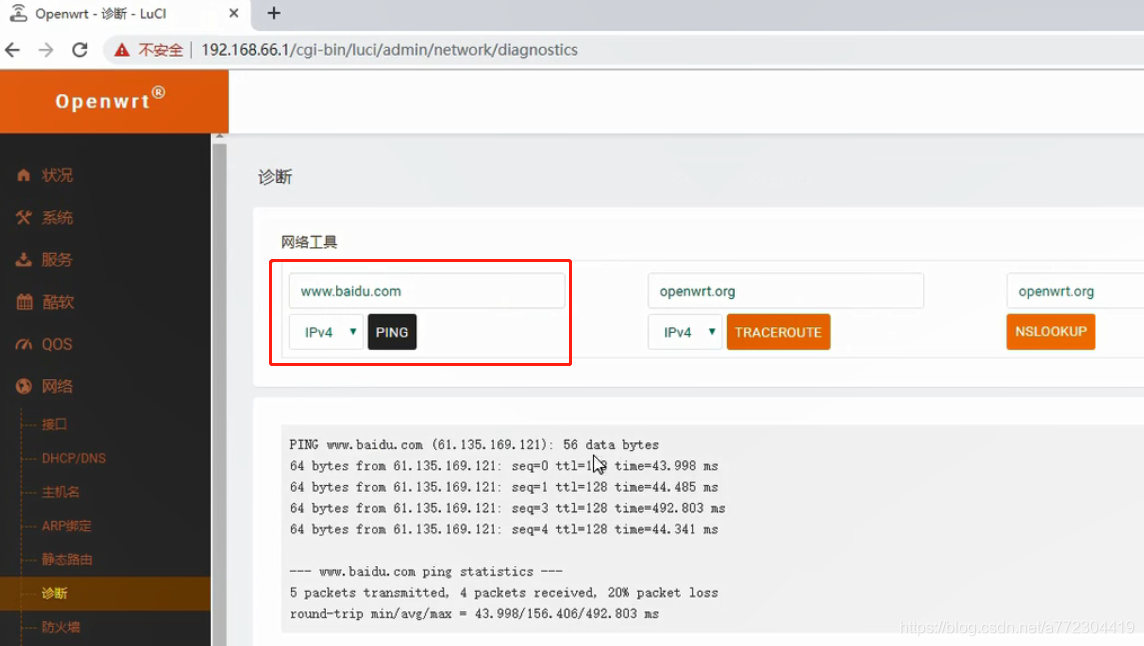
Task: Run the PING button
Action: (392, 332)
